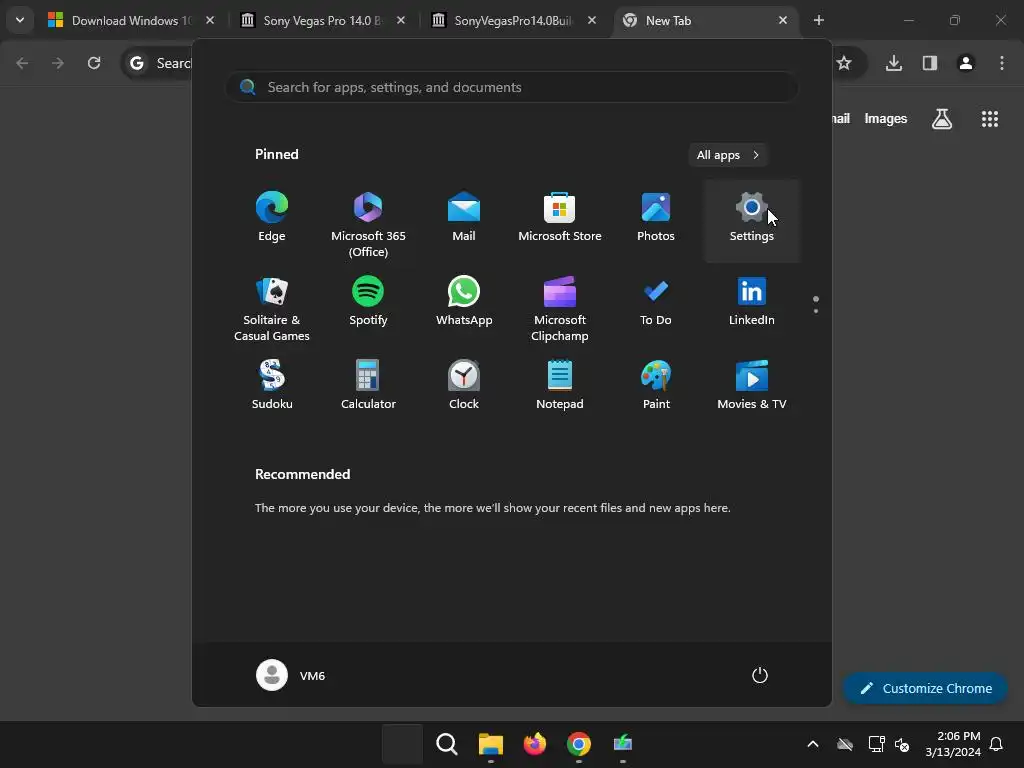Reload the current Chrome page
This screenshot has height=768, width=1024.
(x=94, y=63)
